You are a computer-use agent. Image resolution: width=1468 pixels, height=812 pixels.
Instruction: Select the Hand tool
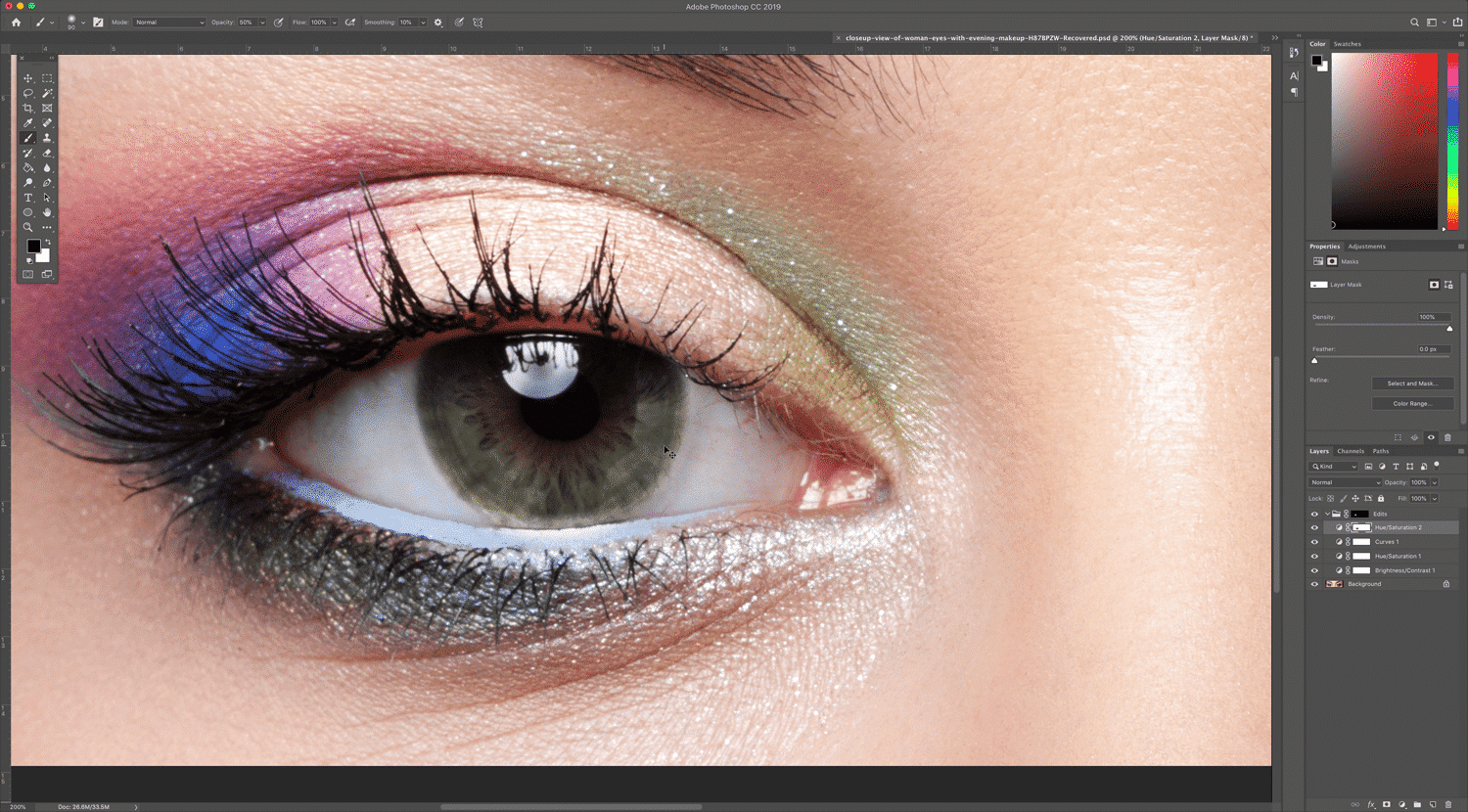(47, 212)
